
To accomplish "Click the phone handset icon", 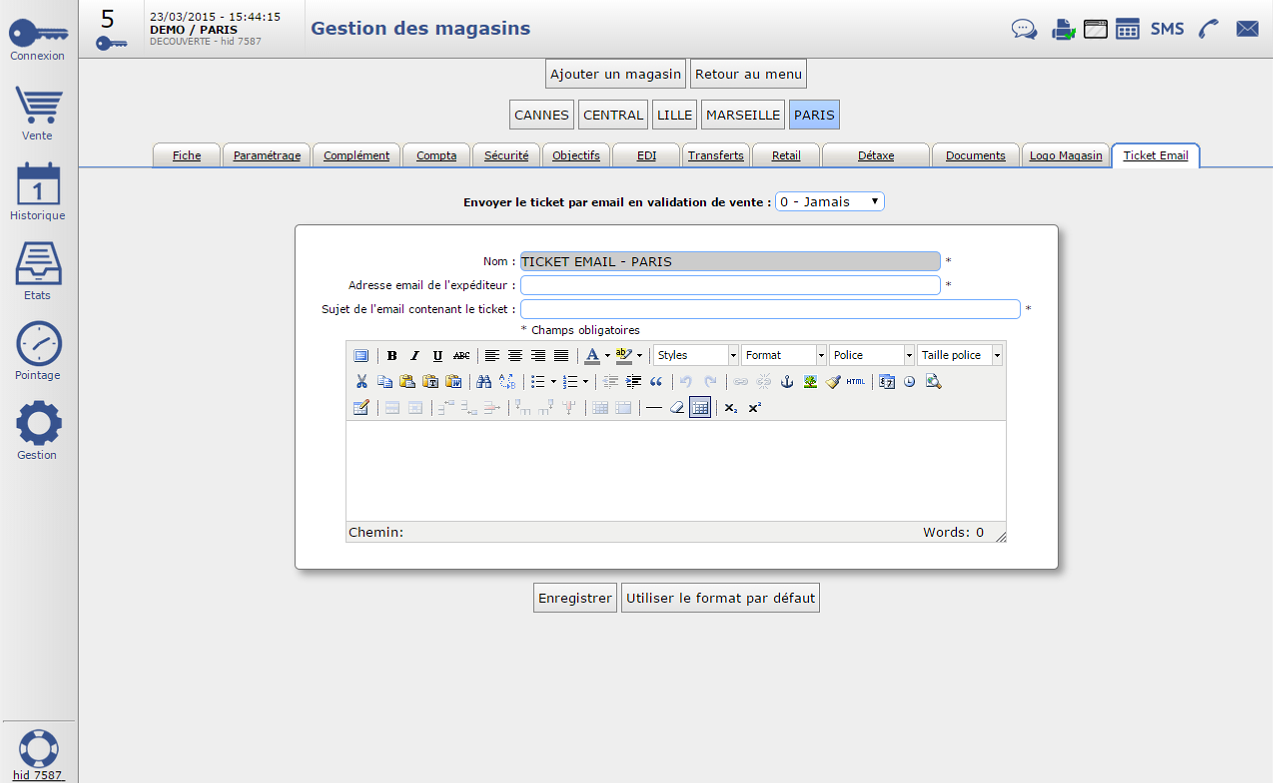I will (x=1209, y=29).
